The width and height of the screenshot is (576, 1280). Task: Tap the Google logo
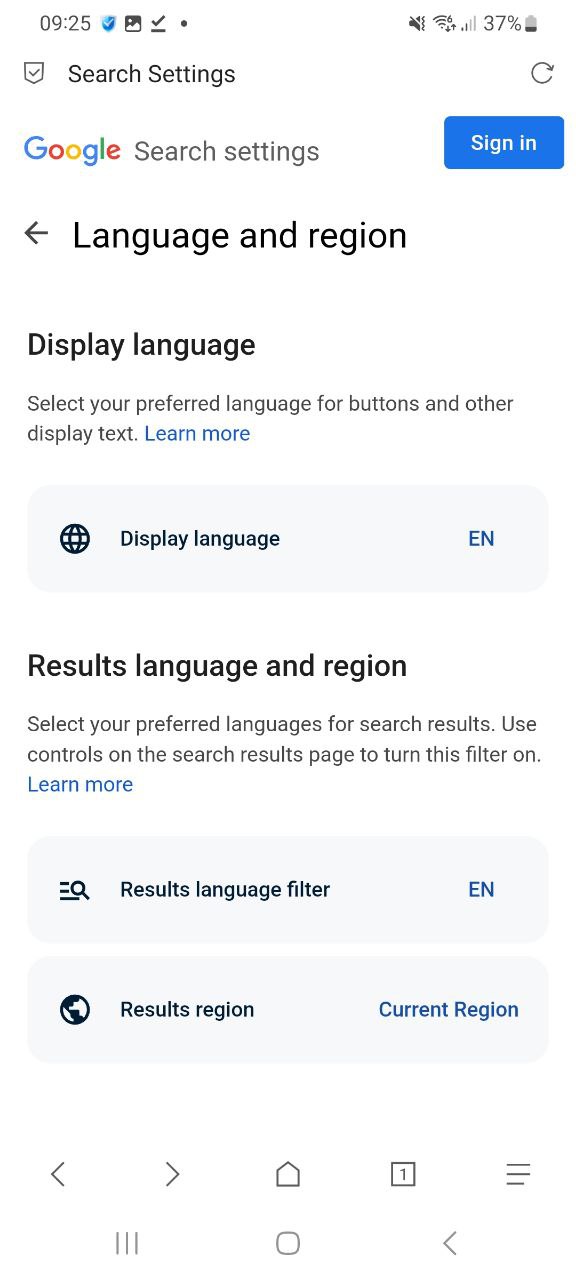click(x=72, y=150)
